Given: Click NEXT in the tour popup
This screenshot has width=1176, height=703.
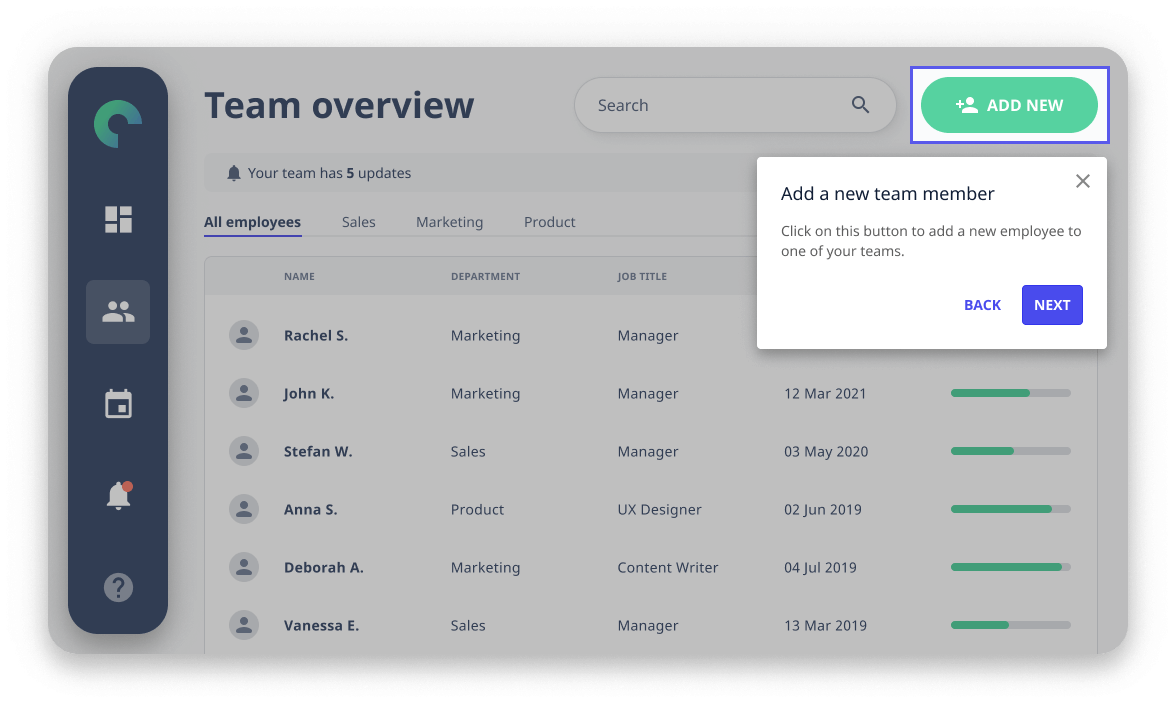Looking at the screenshot, I should pos(1052,305).
